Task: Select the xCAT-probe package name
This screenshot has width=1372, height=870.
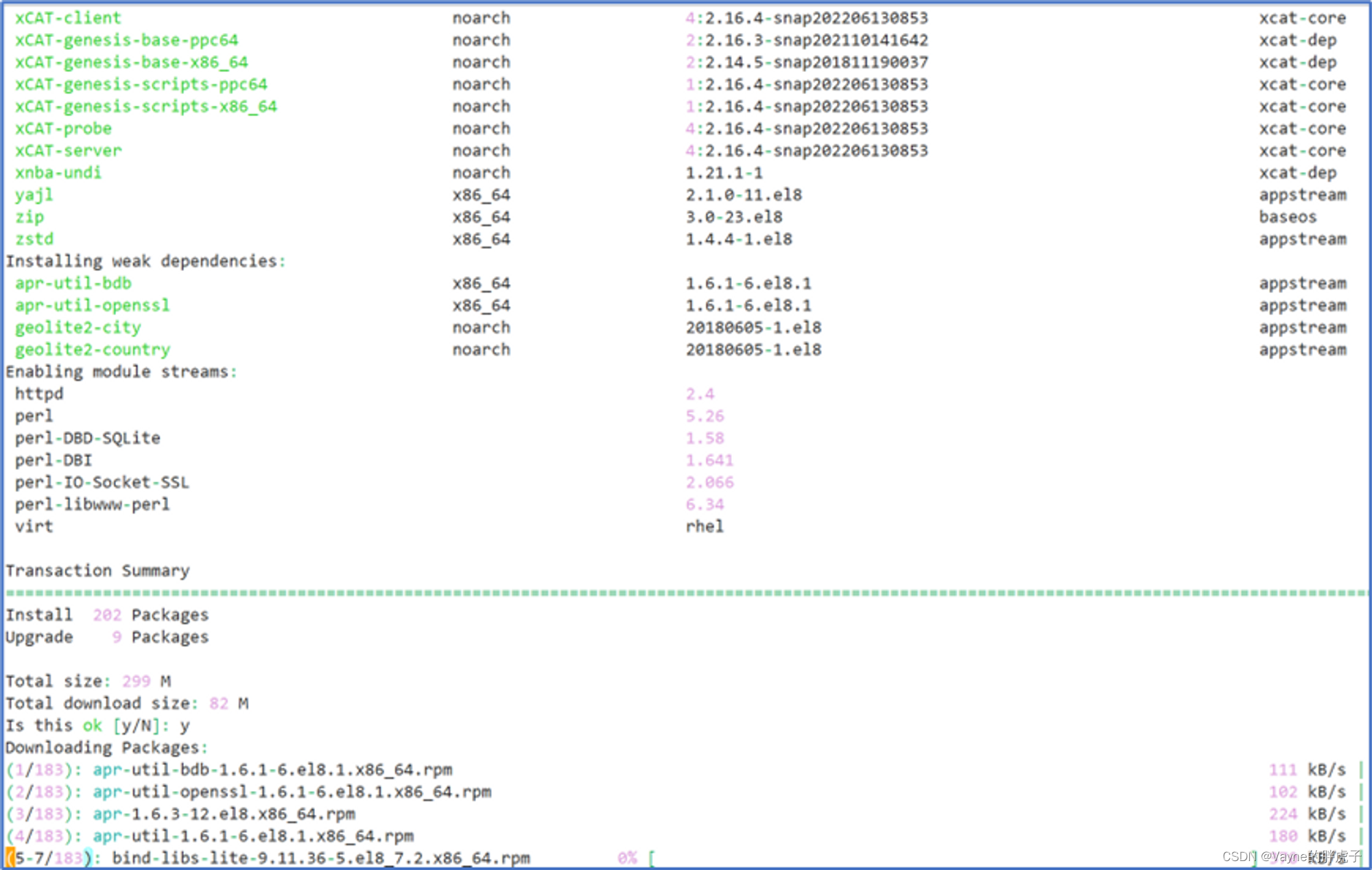Action: point(63,128)
